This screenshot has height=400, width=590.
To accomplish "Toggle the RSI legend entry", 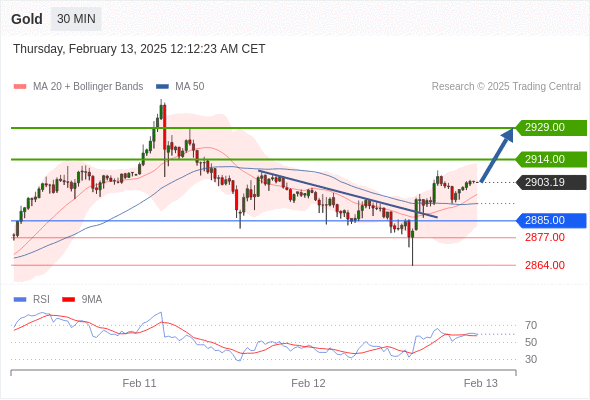I will (x=32, y=300).
